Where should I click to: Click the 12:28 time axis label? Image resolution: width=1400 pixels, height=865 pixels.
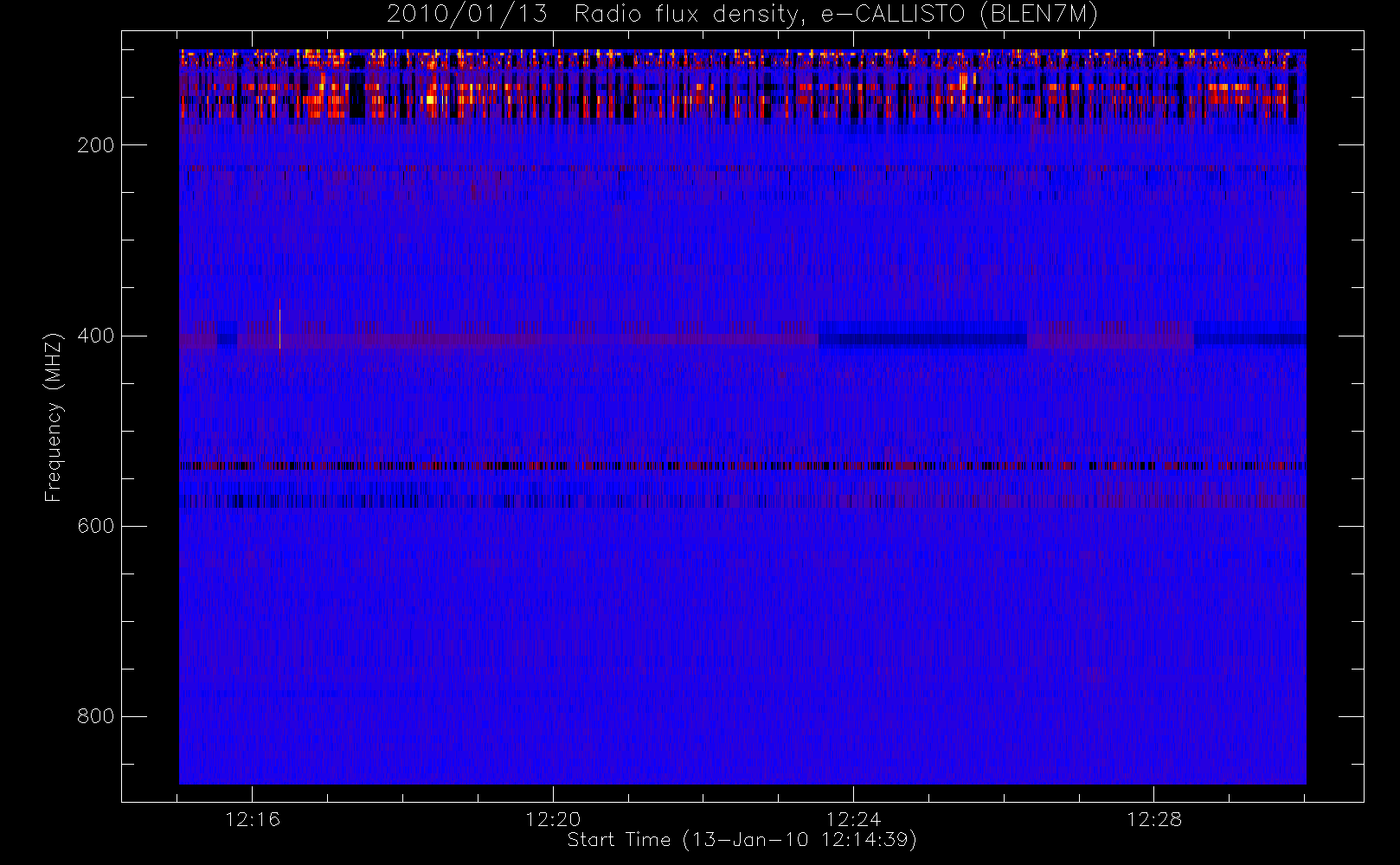point(1153,819)
